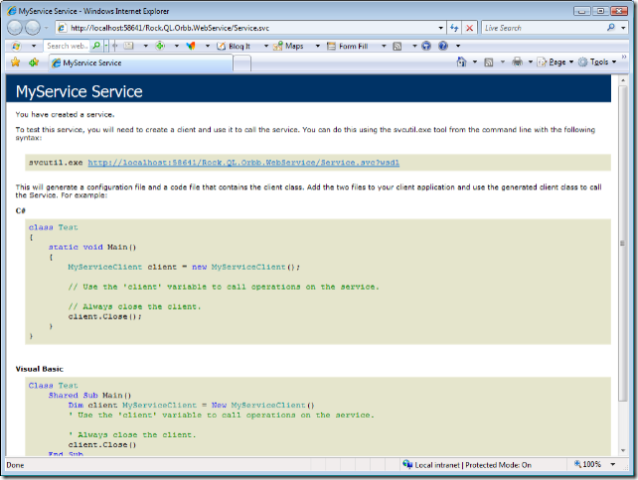Screen dimensions: 638x480
Task: Click the 'You have created a service.' text
Action: pos(65,115)
